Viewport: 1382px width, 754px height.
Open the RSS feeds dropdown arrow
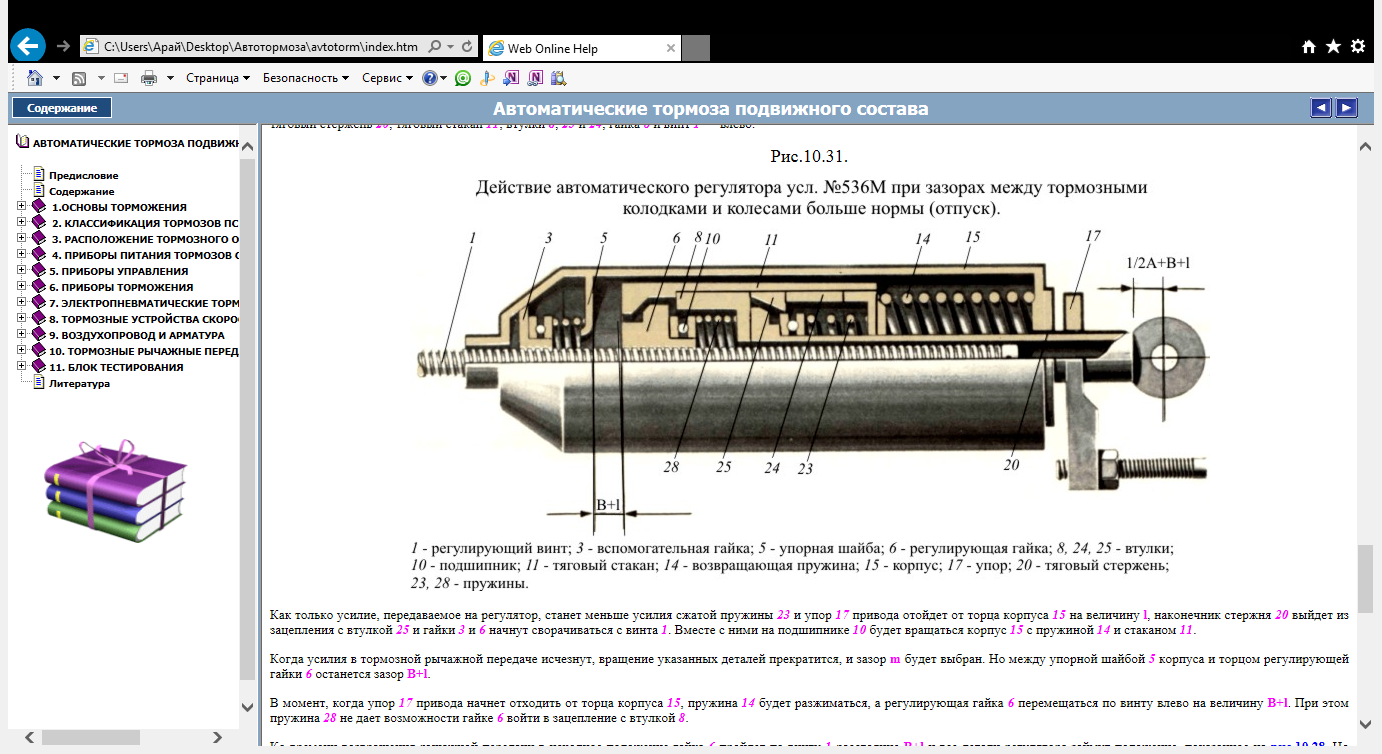[99, 78]
